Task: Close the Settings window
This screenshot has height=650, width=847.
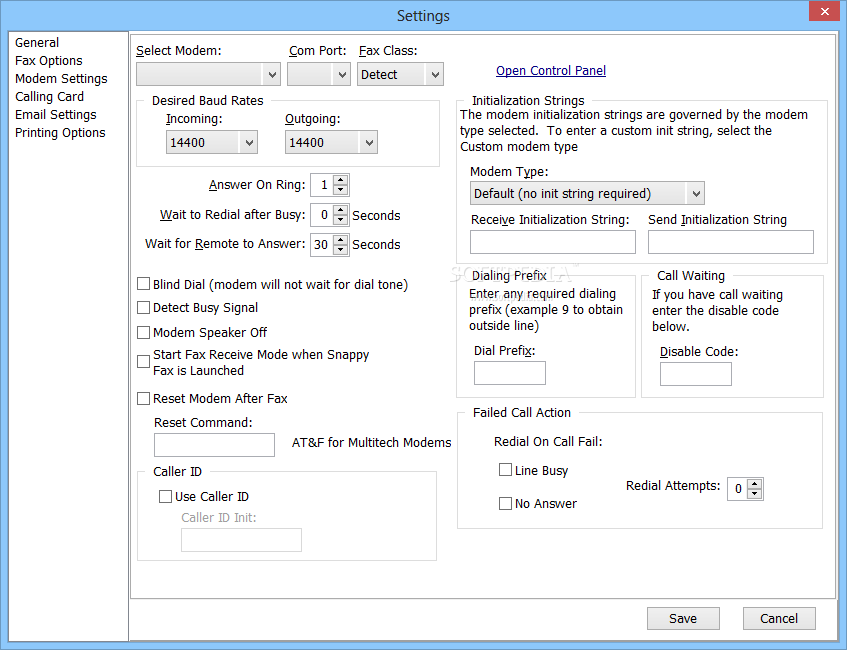Action: coord(824,11)
